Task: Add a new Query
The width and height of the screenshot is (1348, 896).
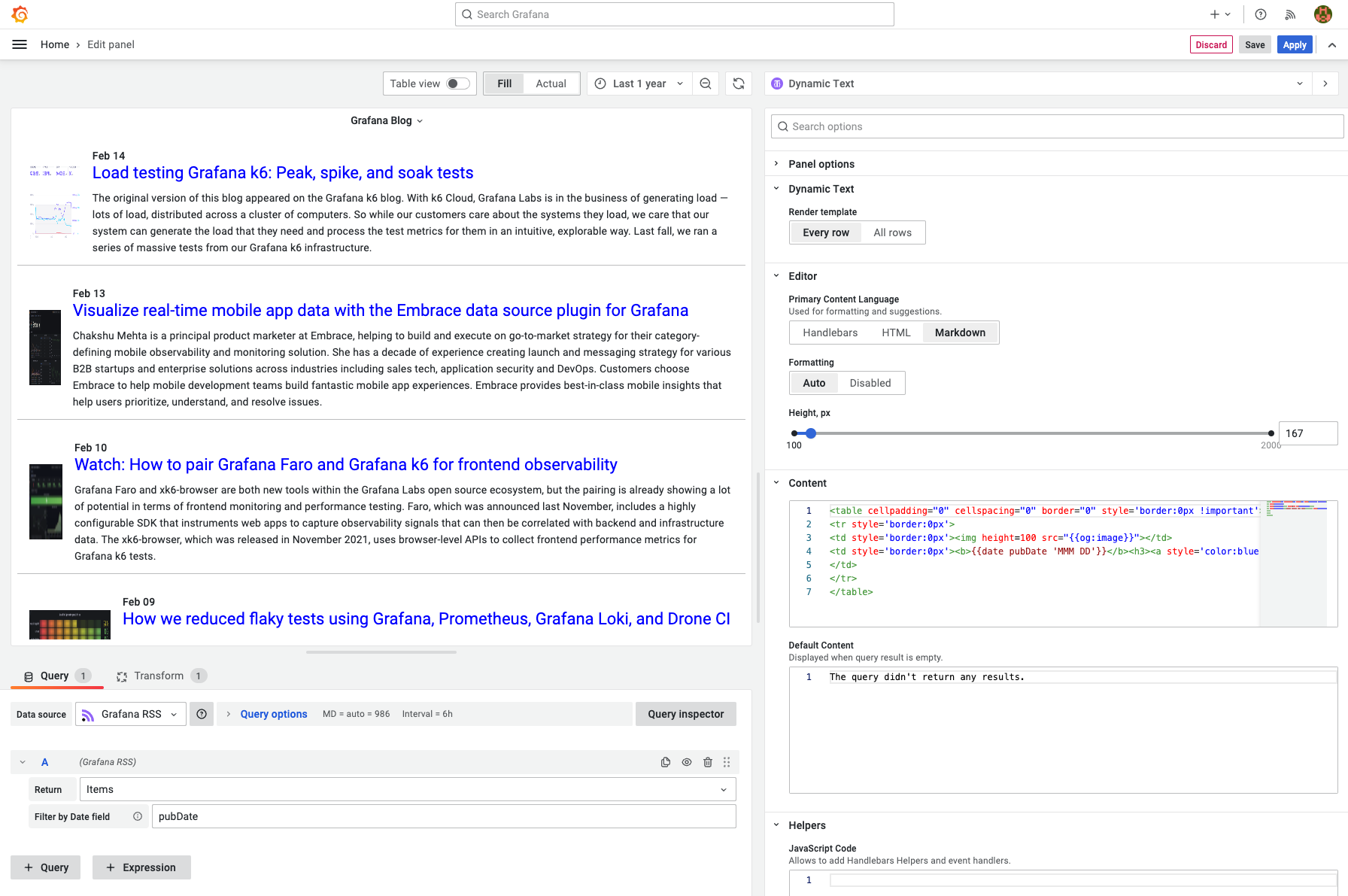Action: [46, 867]
